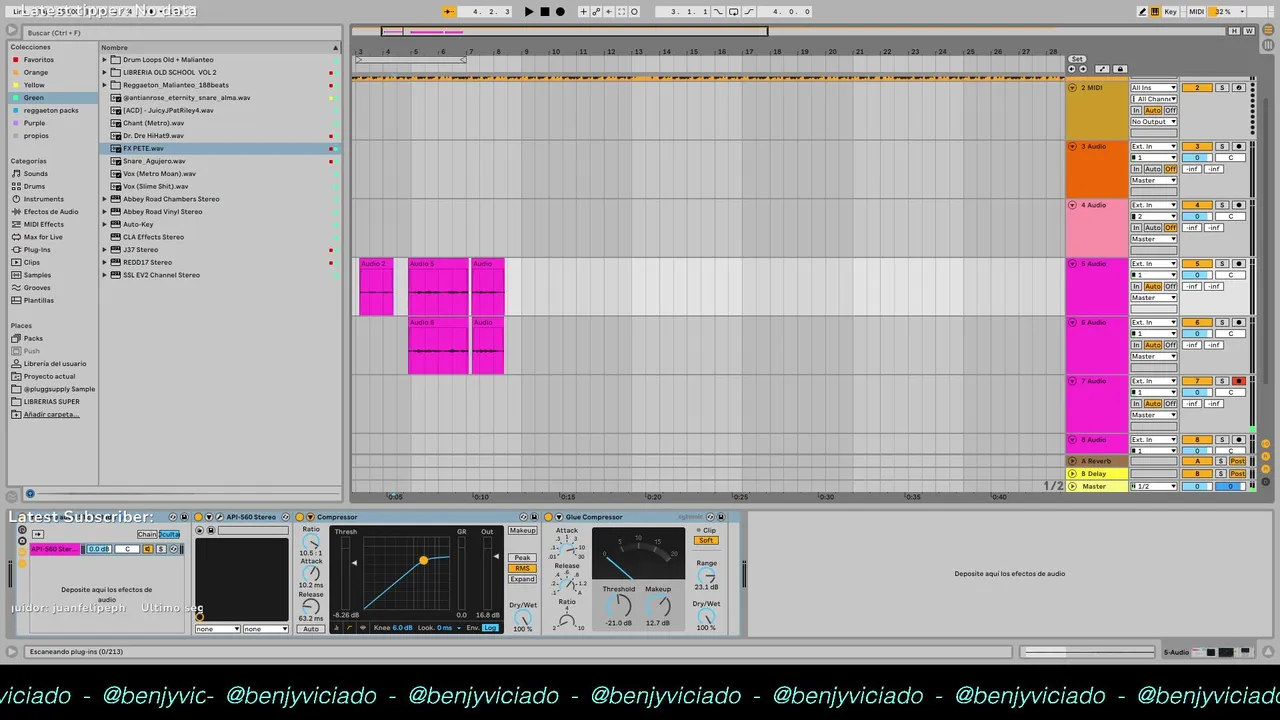Toggle punch-out switch next to loop

(749, 12)
